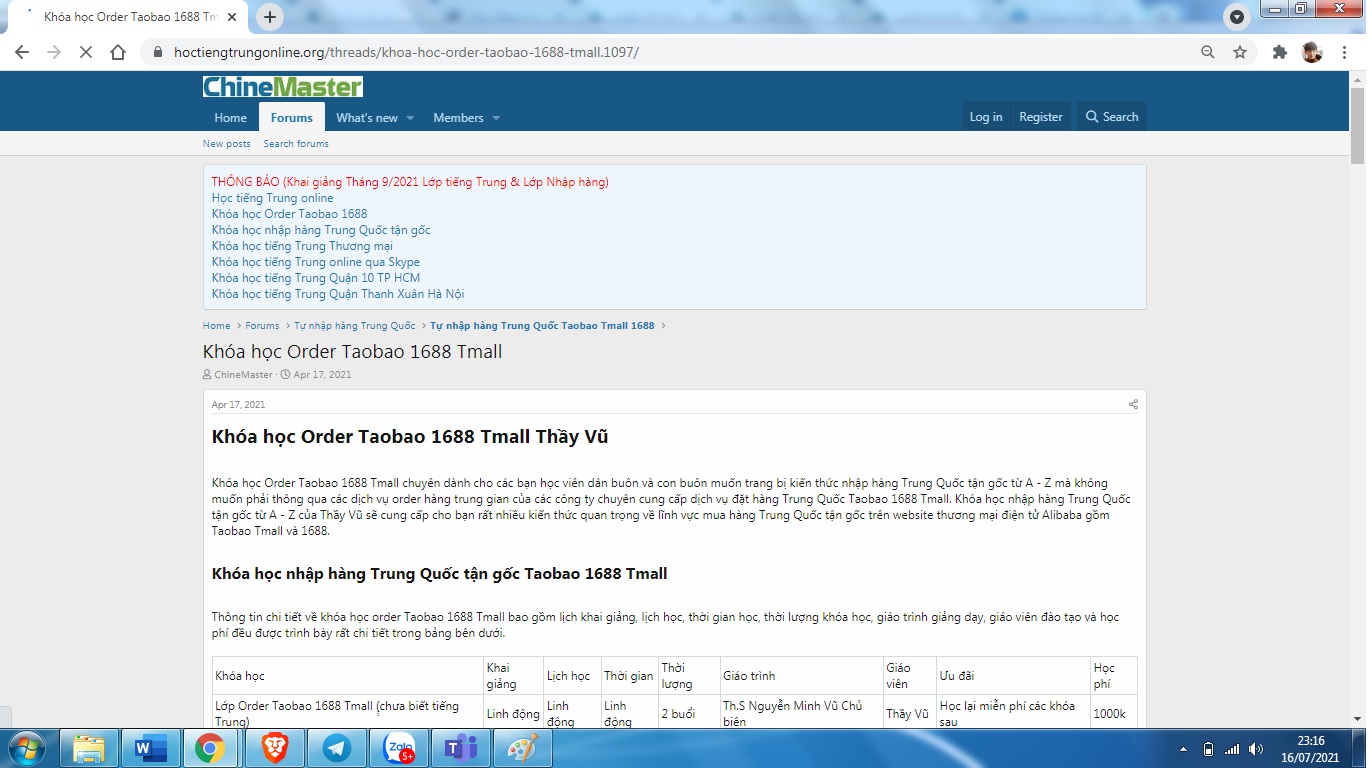Click the Log in button

pos(986,117)
